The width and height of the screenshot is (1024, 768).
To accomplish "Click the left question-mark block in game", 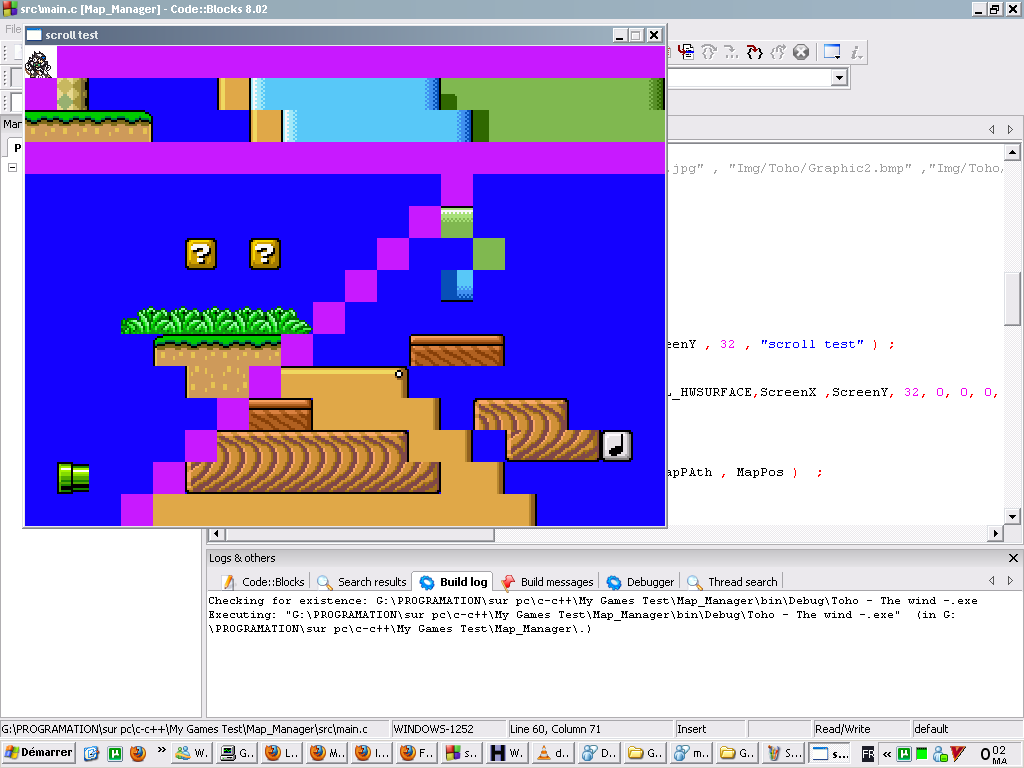I will click(201, 254).
